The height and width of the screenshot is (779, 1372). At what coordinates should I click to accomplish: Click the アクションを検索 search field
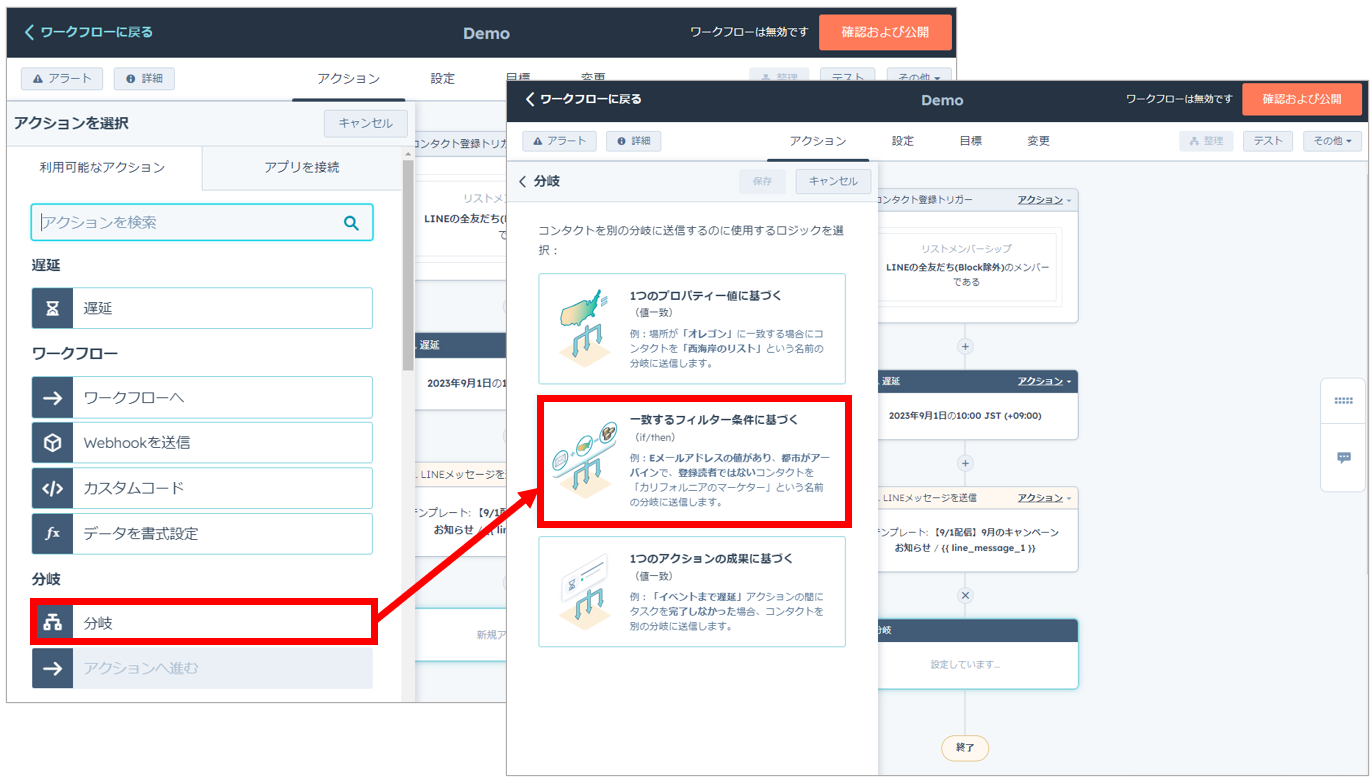[188, 223]
